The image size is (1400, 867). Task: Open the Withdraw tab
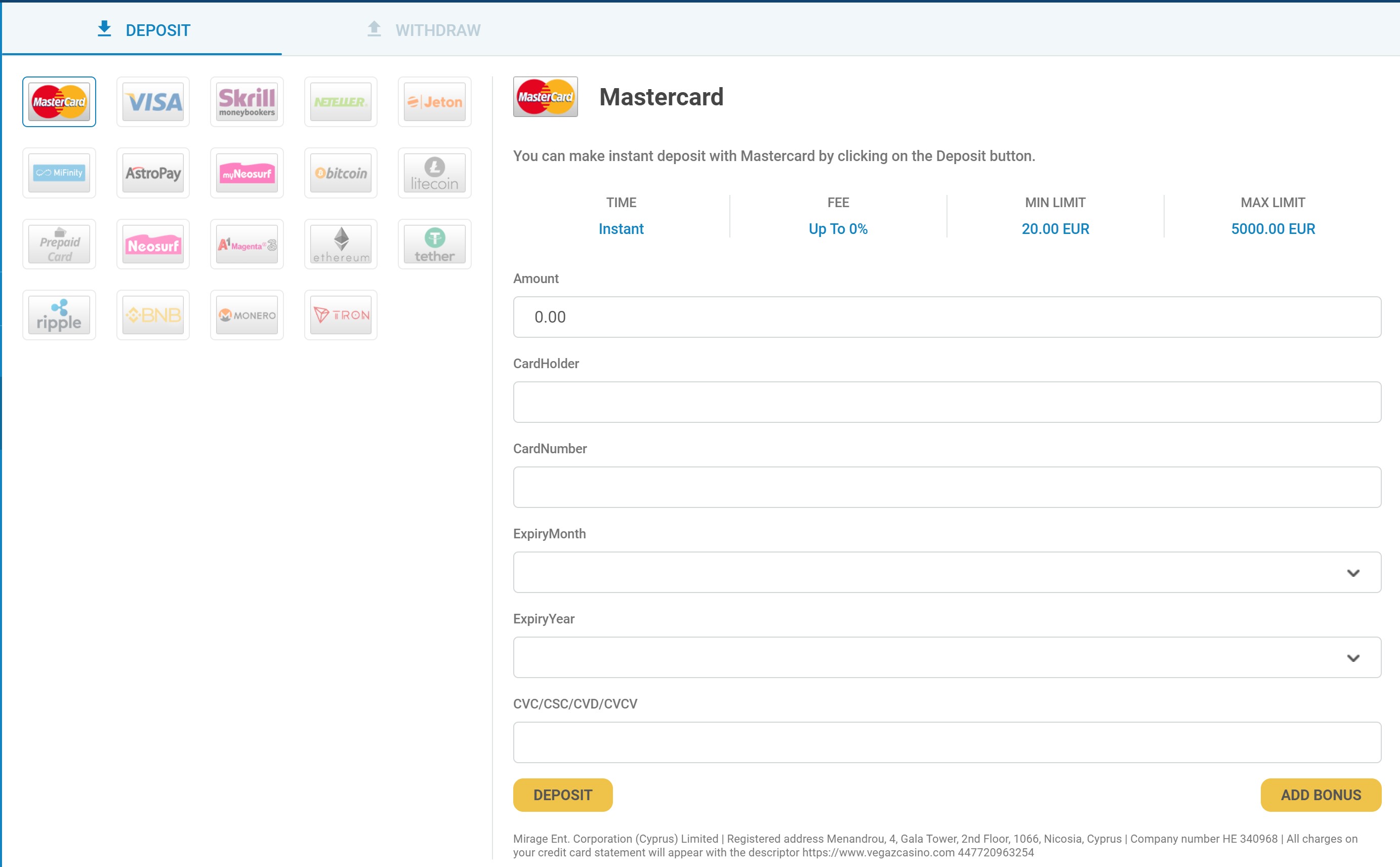pos(424,30)
